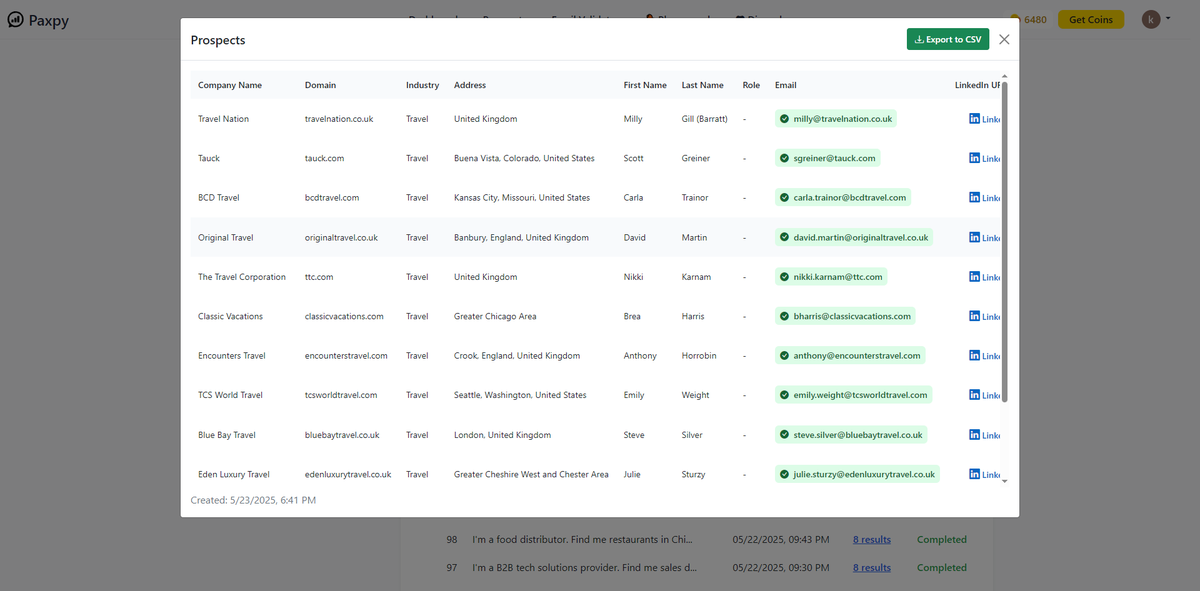Click LinkedIn icon for Classic Vacations row

tap(975, 316)
